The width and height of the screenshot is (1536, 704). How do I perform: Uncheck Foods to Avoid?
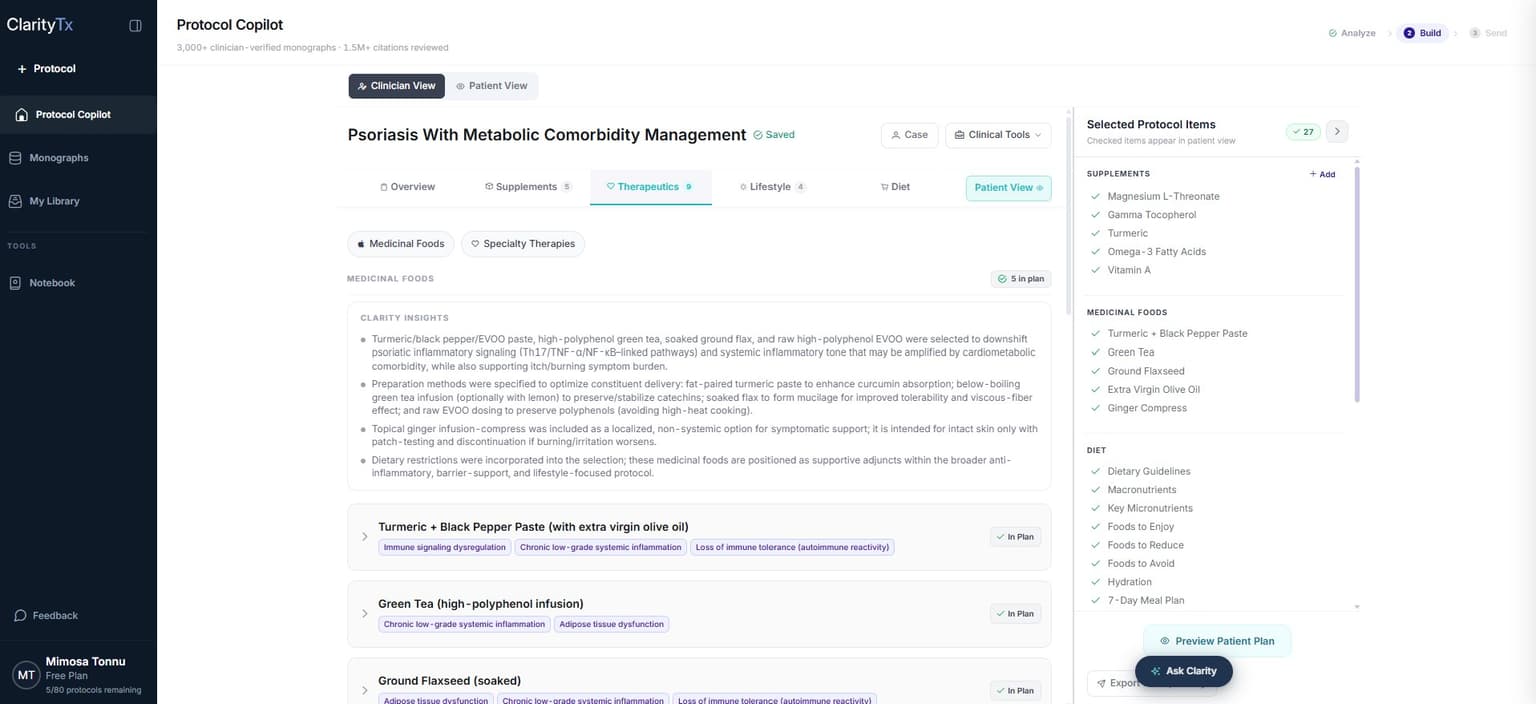1096,564
